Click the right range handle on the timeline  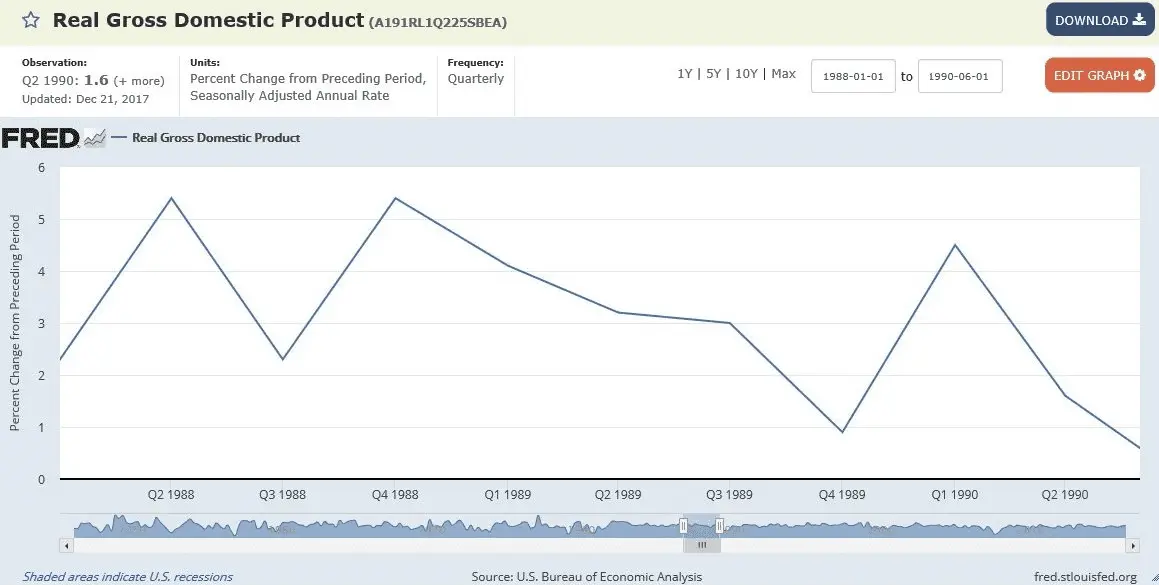coord(719,526)
